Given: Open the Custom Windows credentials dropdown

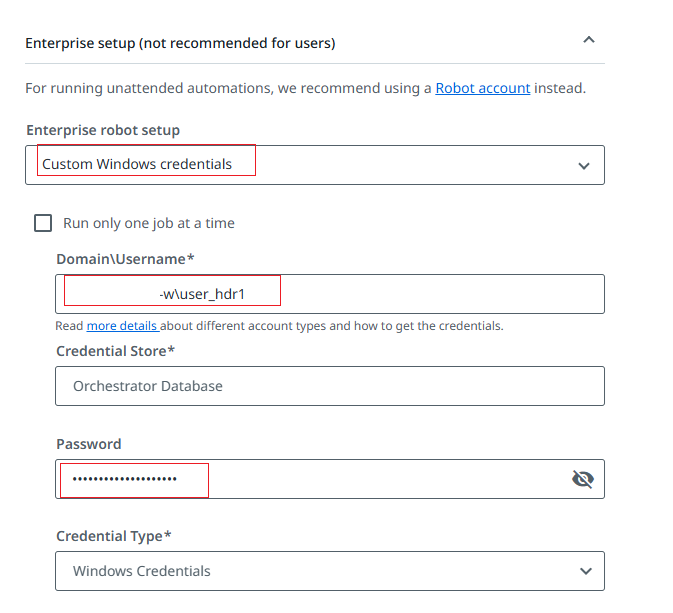Looking at the screenshot, I should point(300,165).
